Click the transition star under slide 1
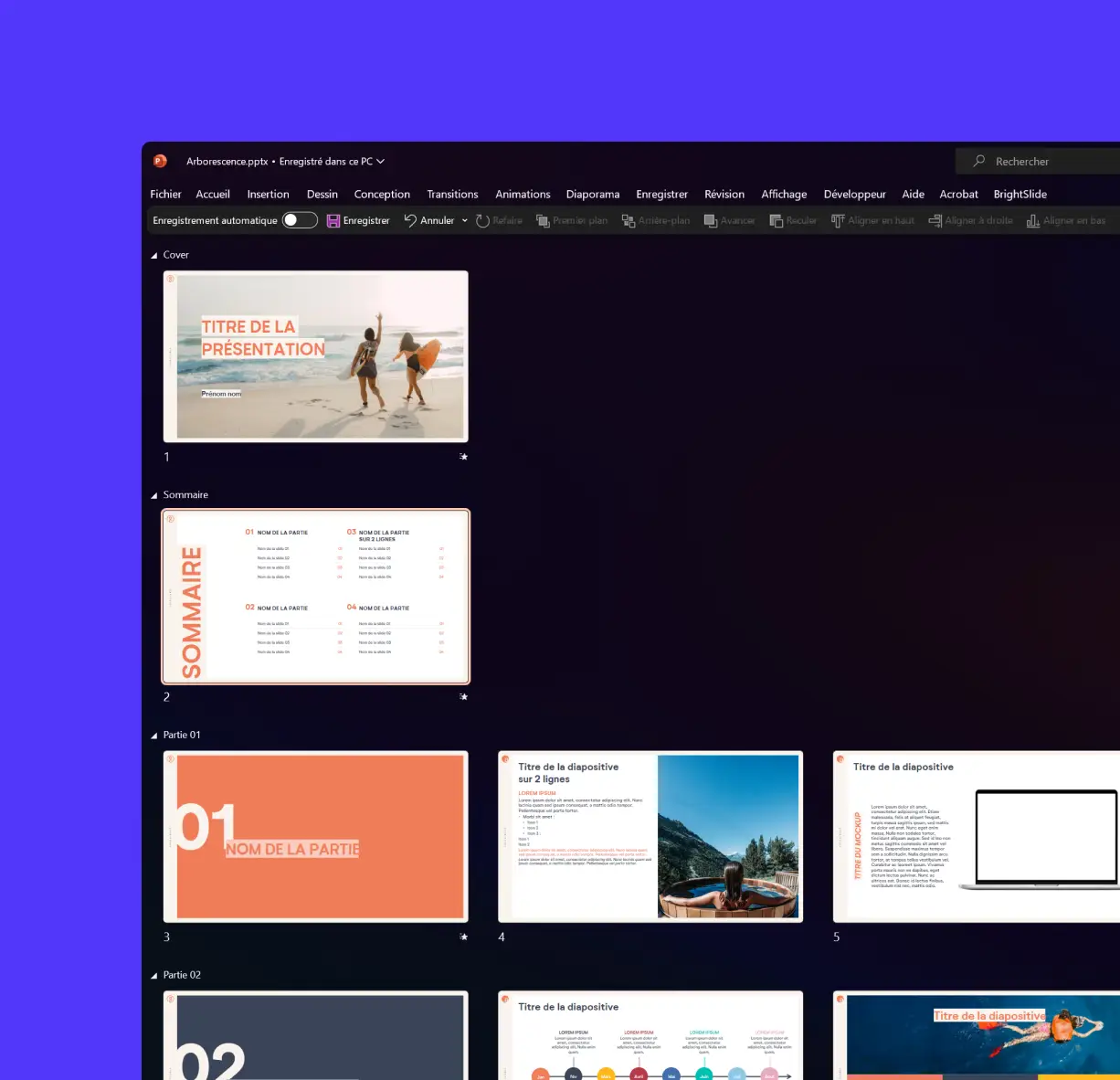 click(463, 456)
